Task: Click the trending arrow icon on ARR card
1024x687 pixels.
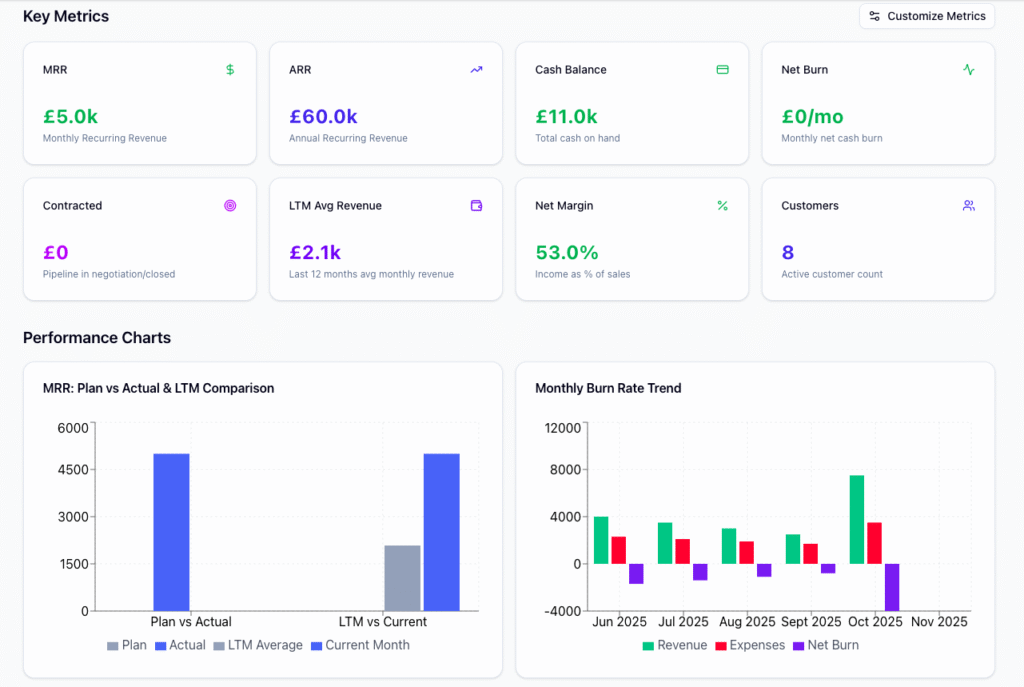Action: [476, 70]
